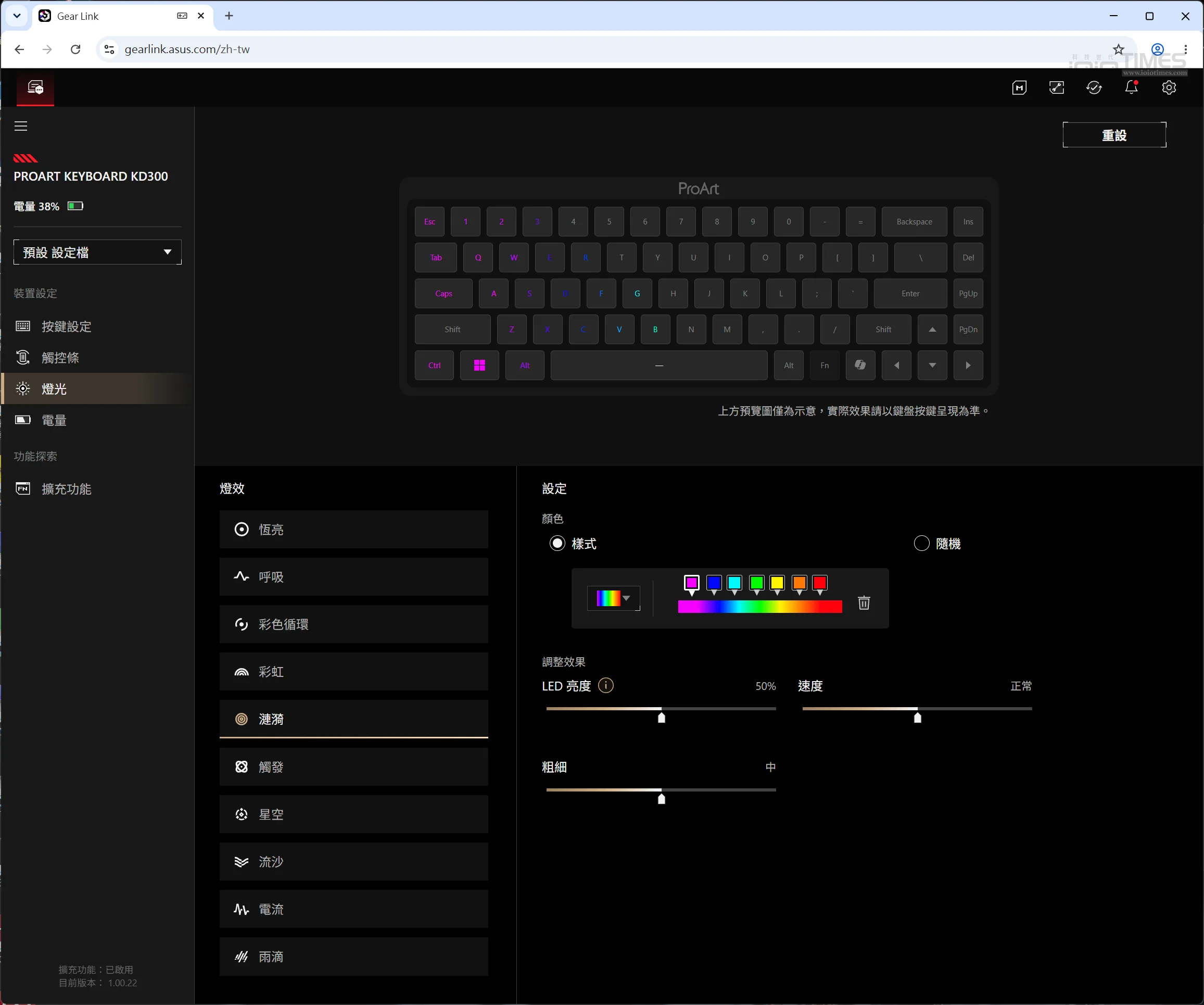The height and width of the screenshot is (1005, 1204).
Task: Click the left arrow key on keyboard preview
Action: pyautogui.click(x=896, y=366)
